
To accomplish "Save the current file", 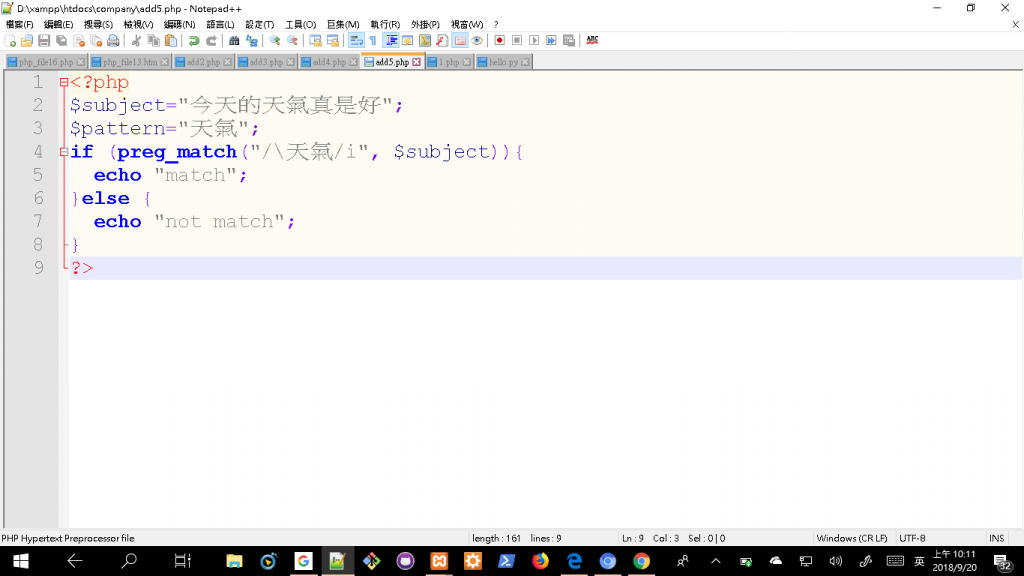I will coord(44,40).
